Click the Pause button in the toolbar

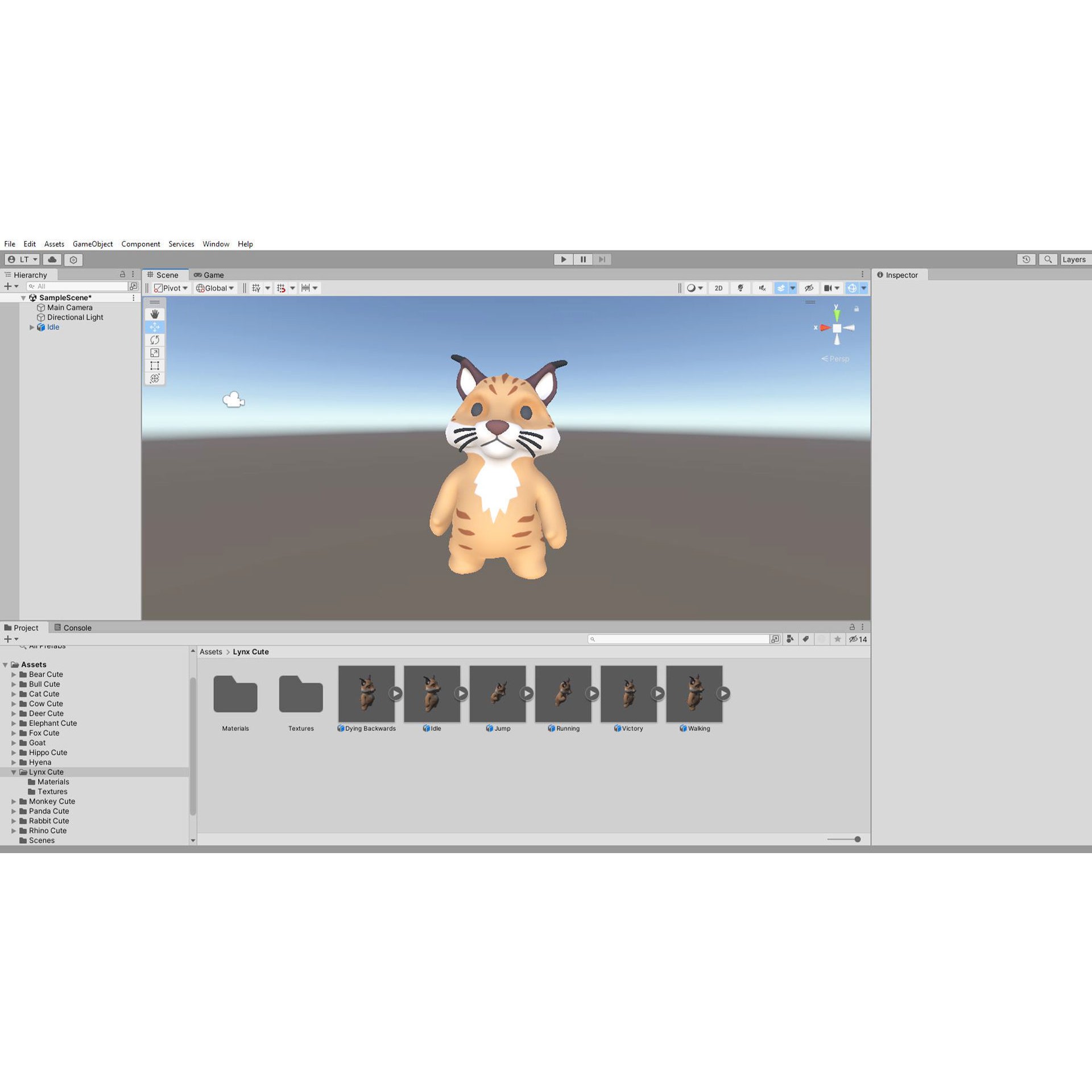582,259
